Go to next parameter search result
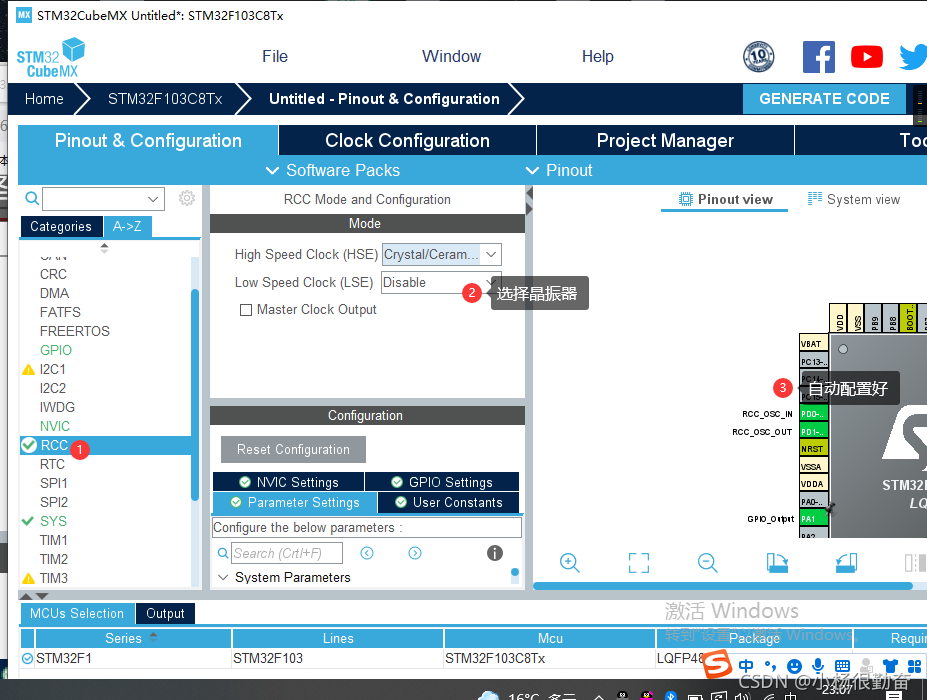 click(415, 553)
